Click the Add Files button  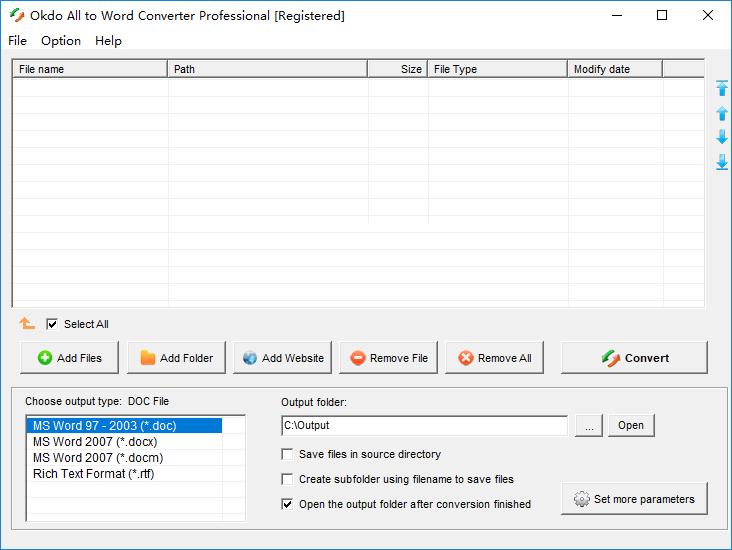pyautogui.click(x=69, y=358)
